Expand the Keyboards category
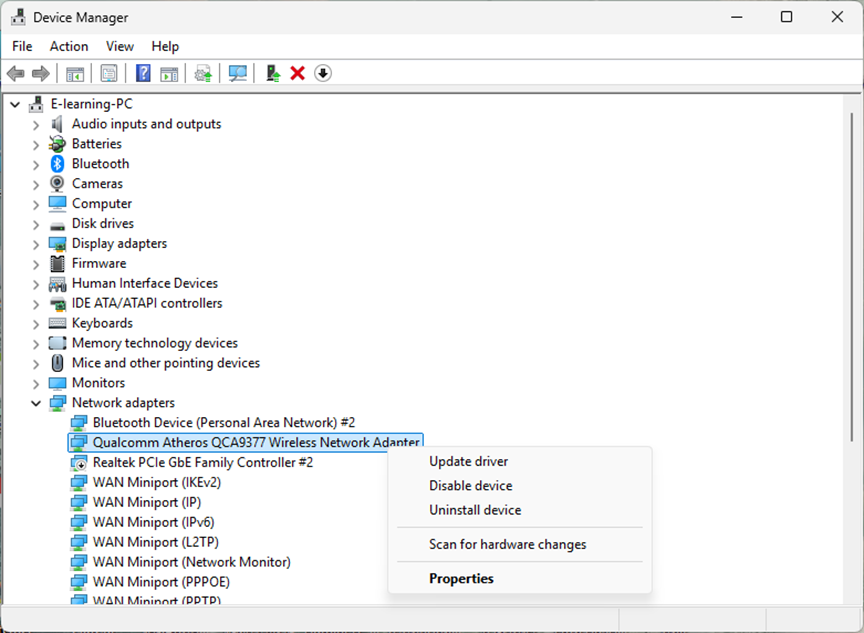Image resolution: width=864 pixels, height=633 pixels. pyautogui.click(x=36, y=323)
